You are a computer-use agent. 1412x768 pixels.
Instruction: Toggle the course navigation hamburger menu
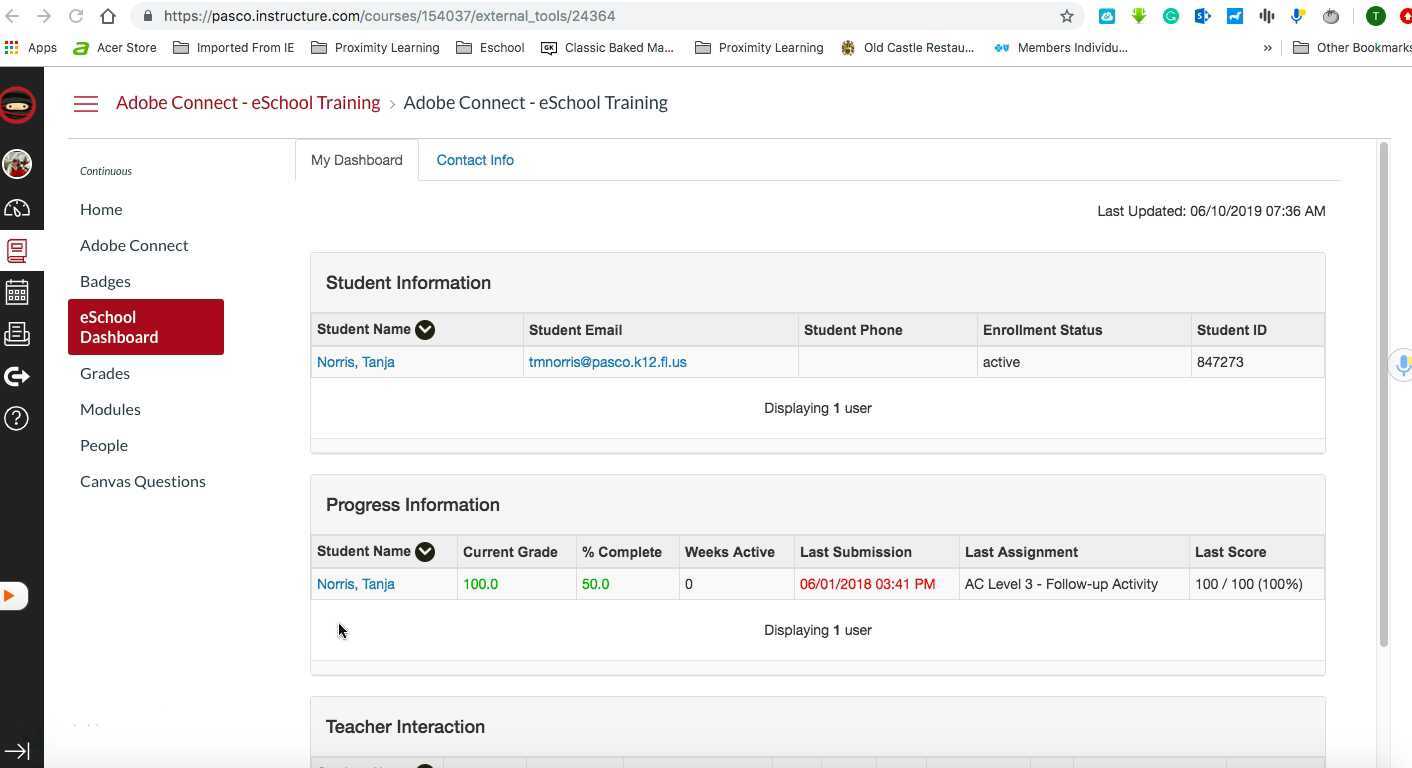[x=86, y=103]
